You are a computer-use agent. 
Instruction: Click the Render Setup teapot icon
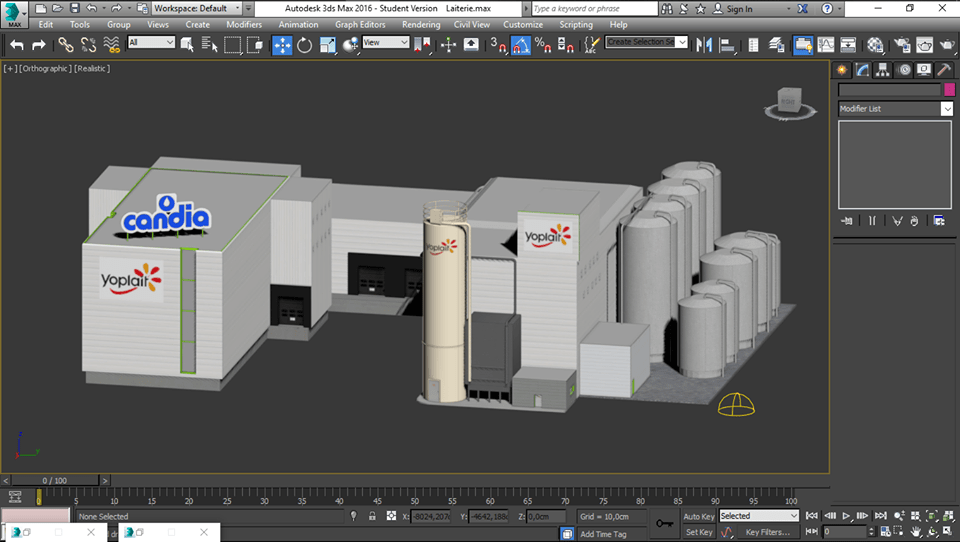tap(901, 44)
